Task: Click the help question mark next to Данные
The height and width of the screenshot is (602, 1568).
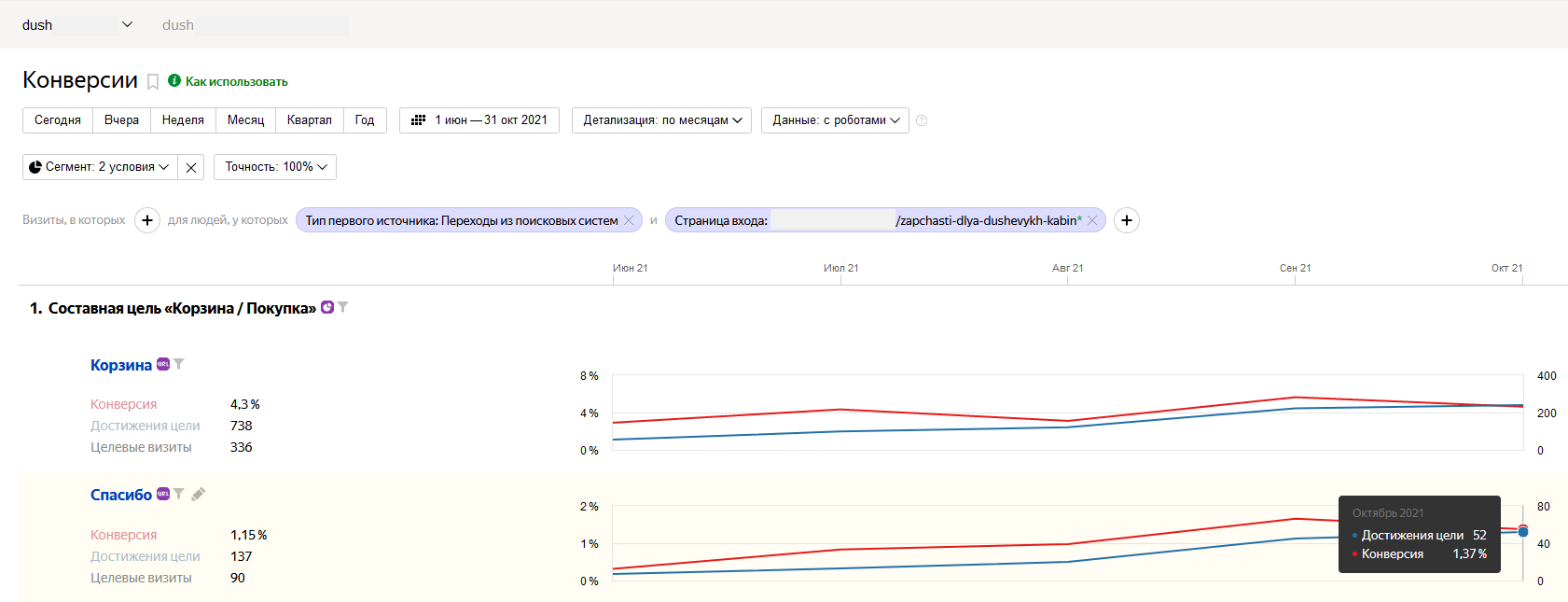Action: 922,120
